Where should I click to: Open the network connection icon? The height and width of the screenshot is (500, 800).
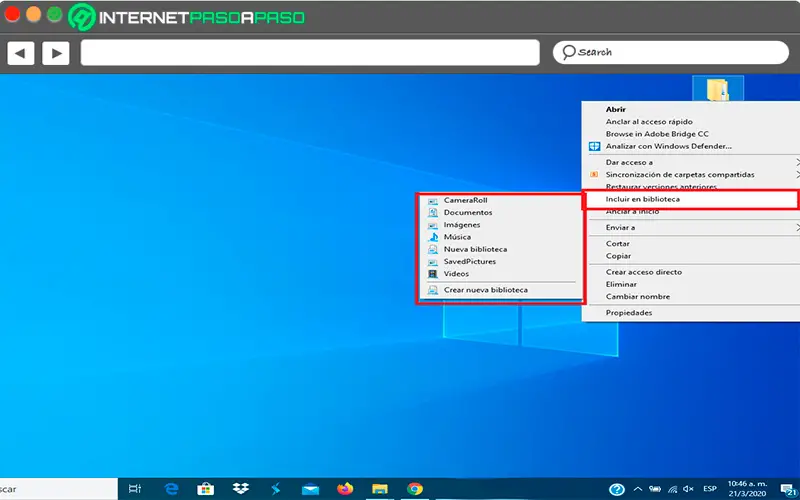coord(673,489)
